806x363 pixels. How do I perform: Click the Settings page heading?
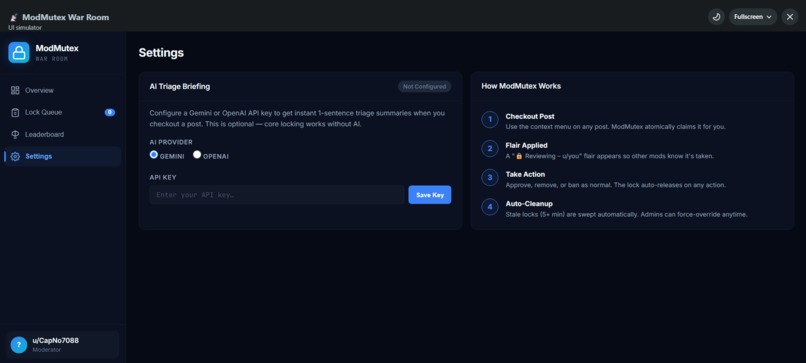(161, 53)
